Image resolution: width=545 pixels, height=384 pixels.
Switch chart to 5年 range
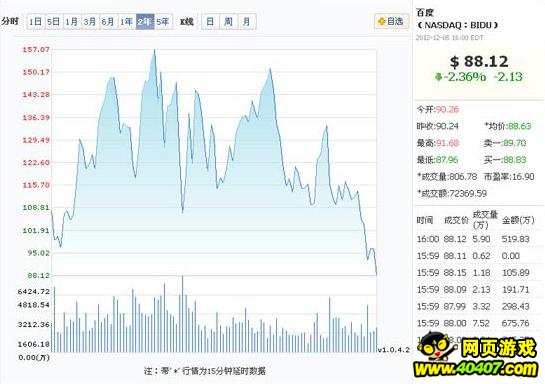pyautogui.click(x=163, y=22)
